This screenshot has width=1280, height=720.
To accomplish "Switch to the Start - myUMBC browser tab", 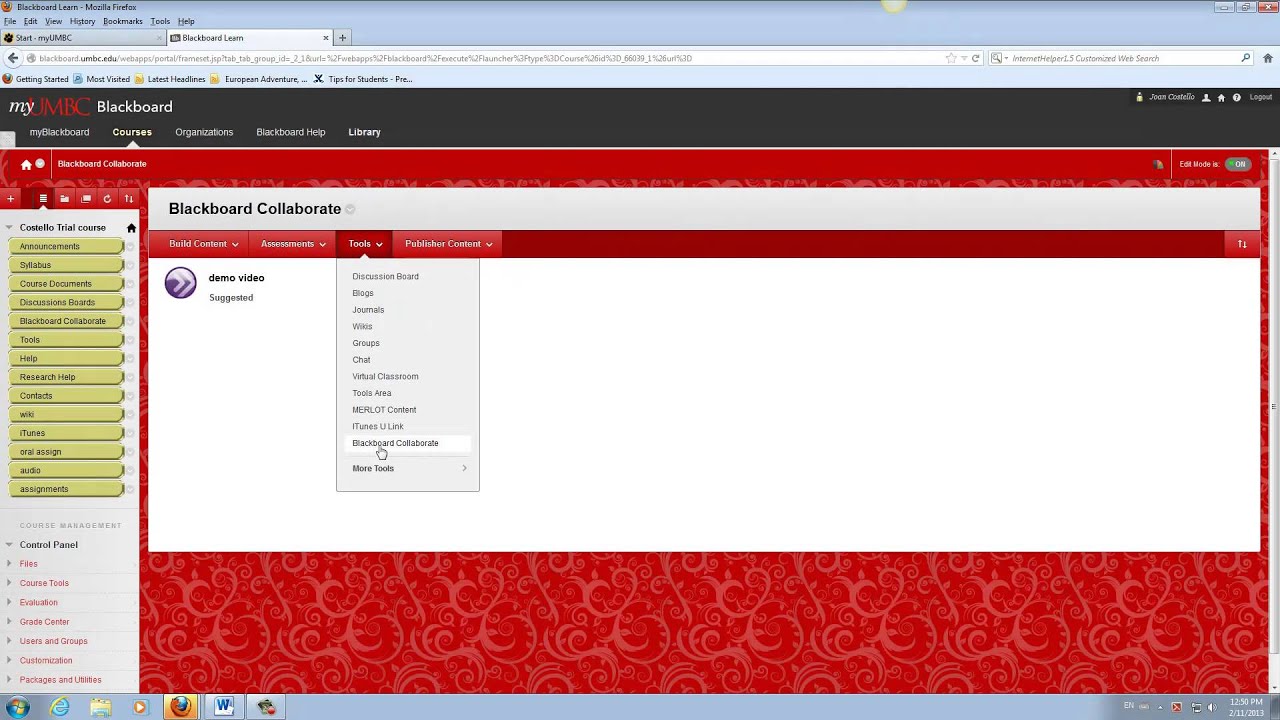I will [82, 38].
